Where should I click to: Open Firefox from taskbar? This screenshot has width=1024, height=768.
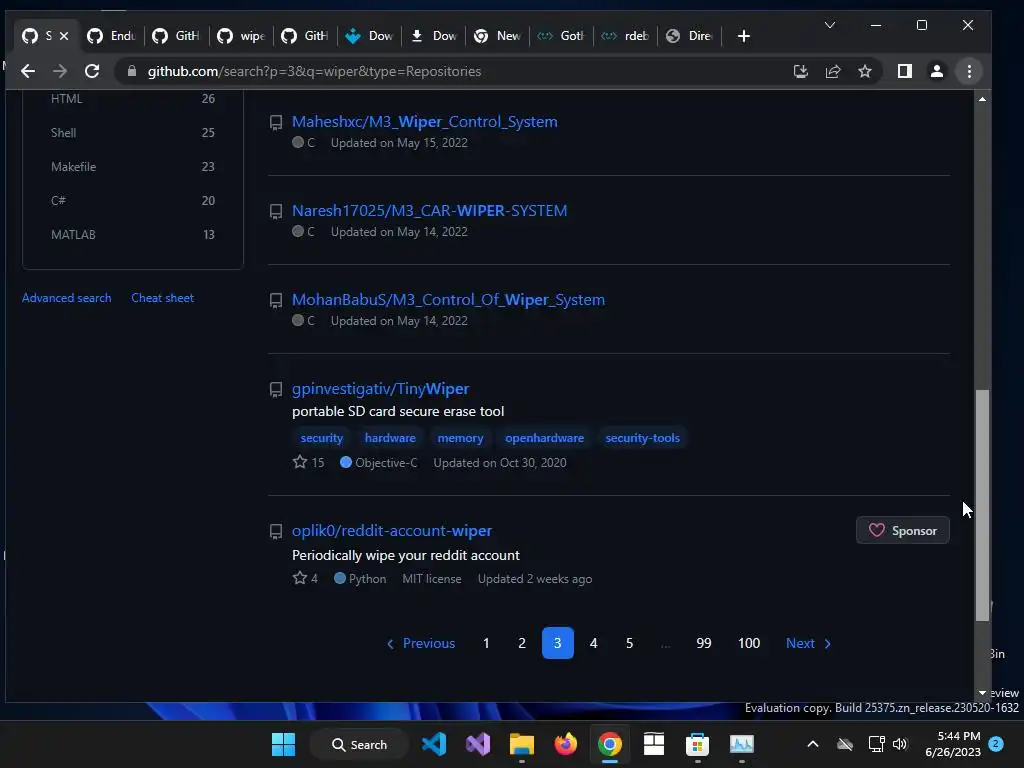pyautogui.click(x=566, y=744)
